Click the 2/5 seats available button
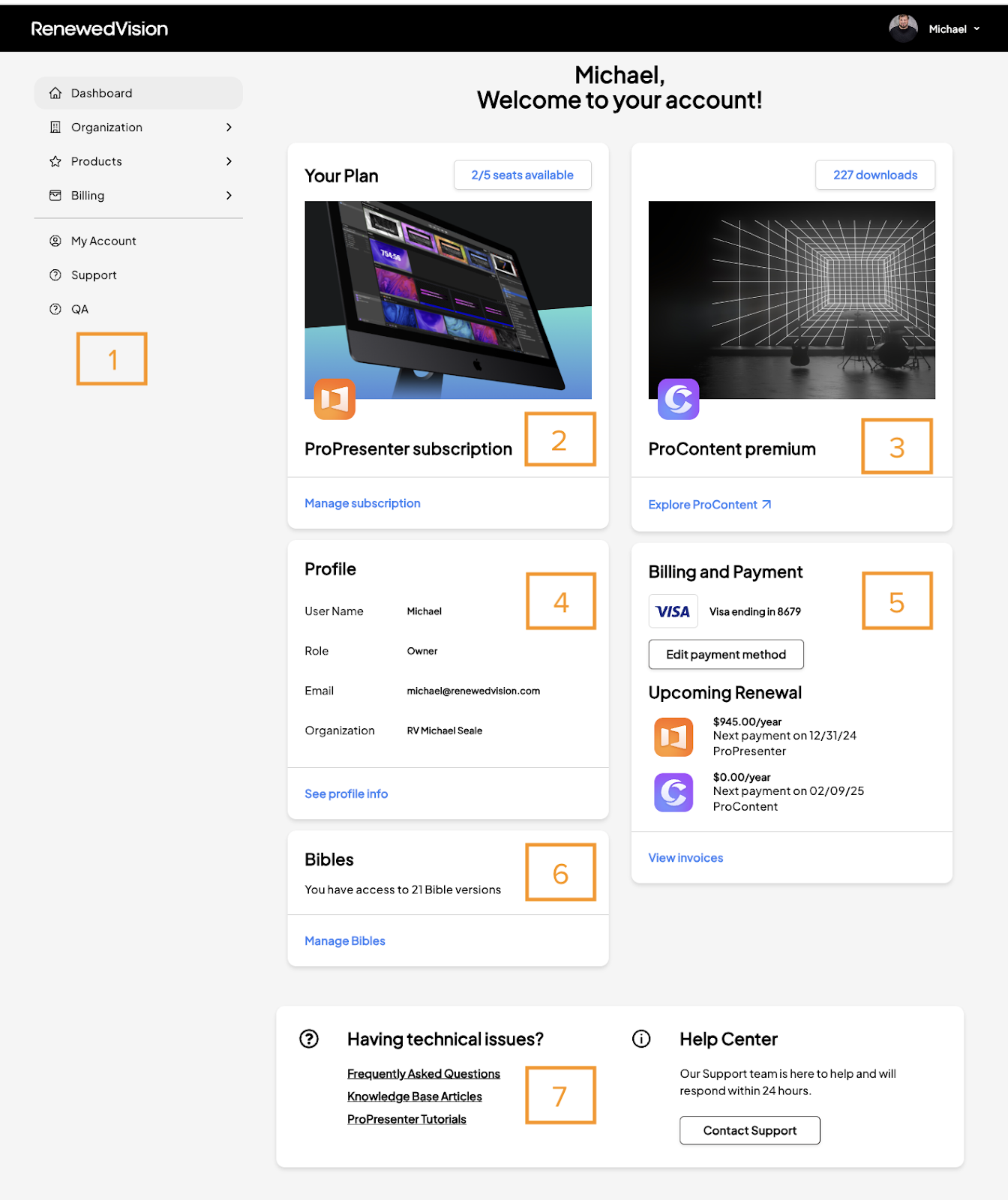 [x=523, y=175]
